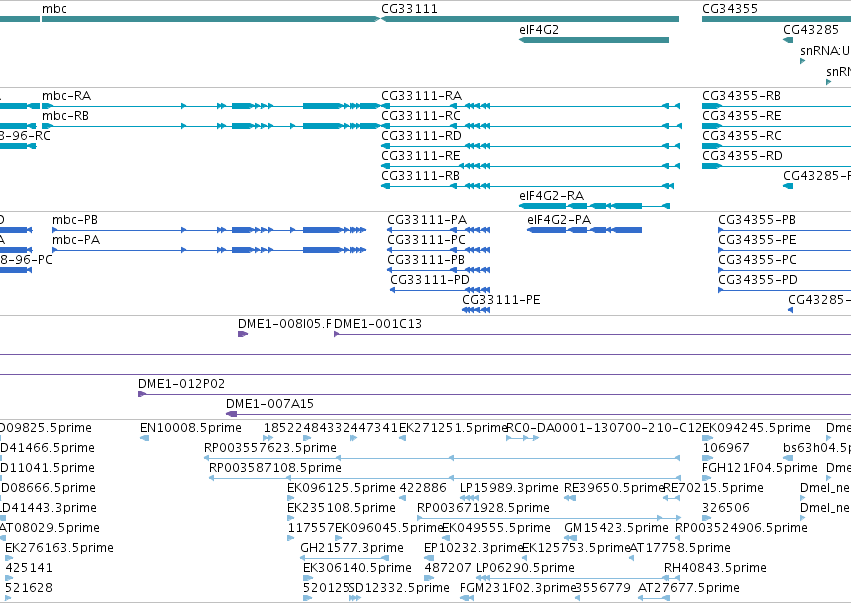
Task: Click the eIF4G2-PA protein label
Action: tap(559, 220)
